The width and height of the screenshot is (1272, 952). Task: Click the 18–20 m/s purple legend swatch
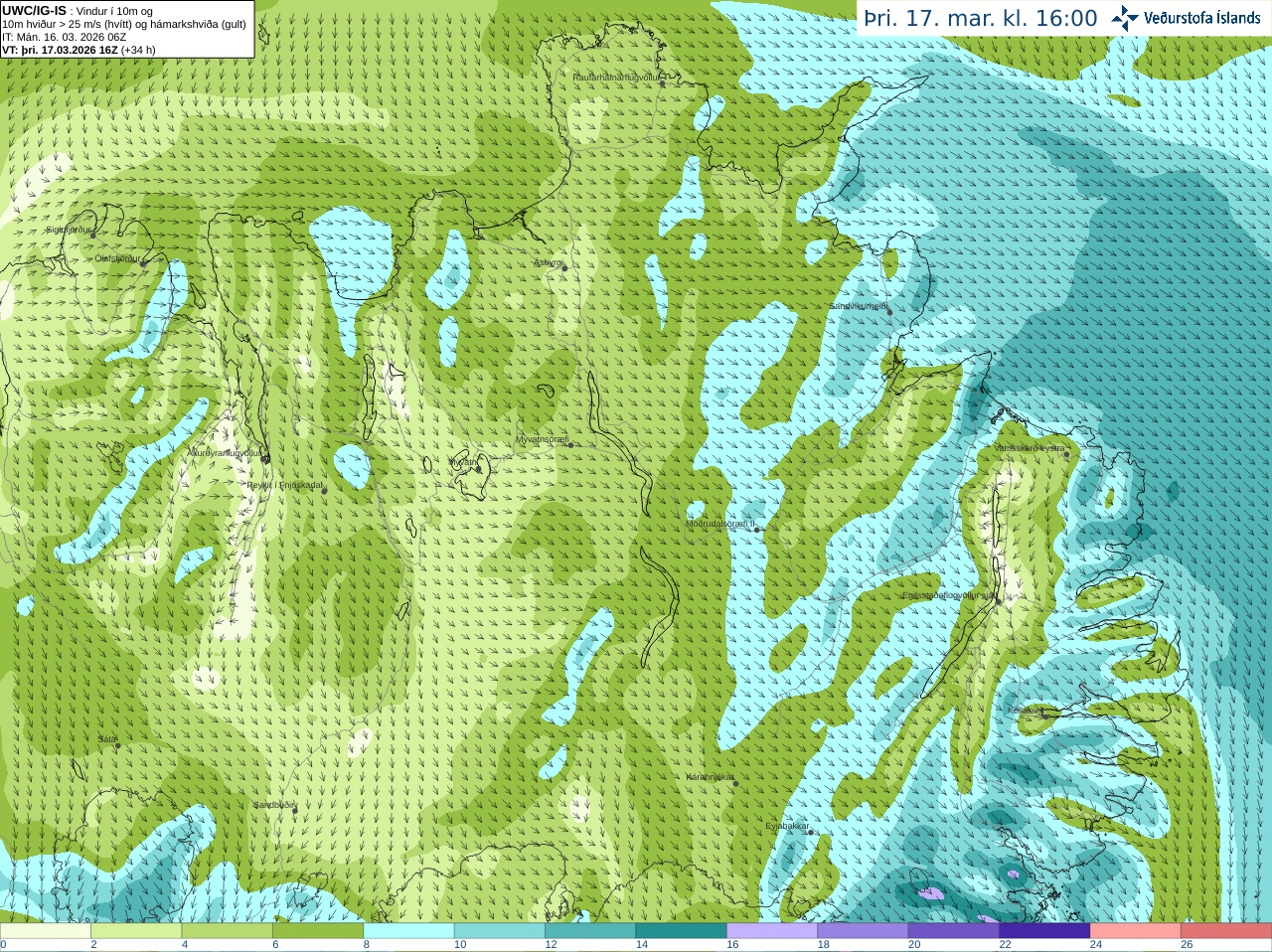click(x=863, y=931)
